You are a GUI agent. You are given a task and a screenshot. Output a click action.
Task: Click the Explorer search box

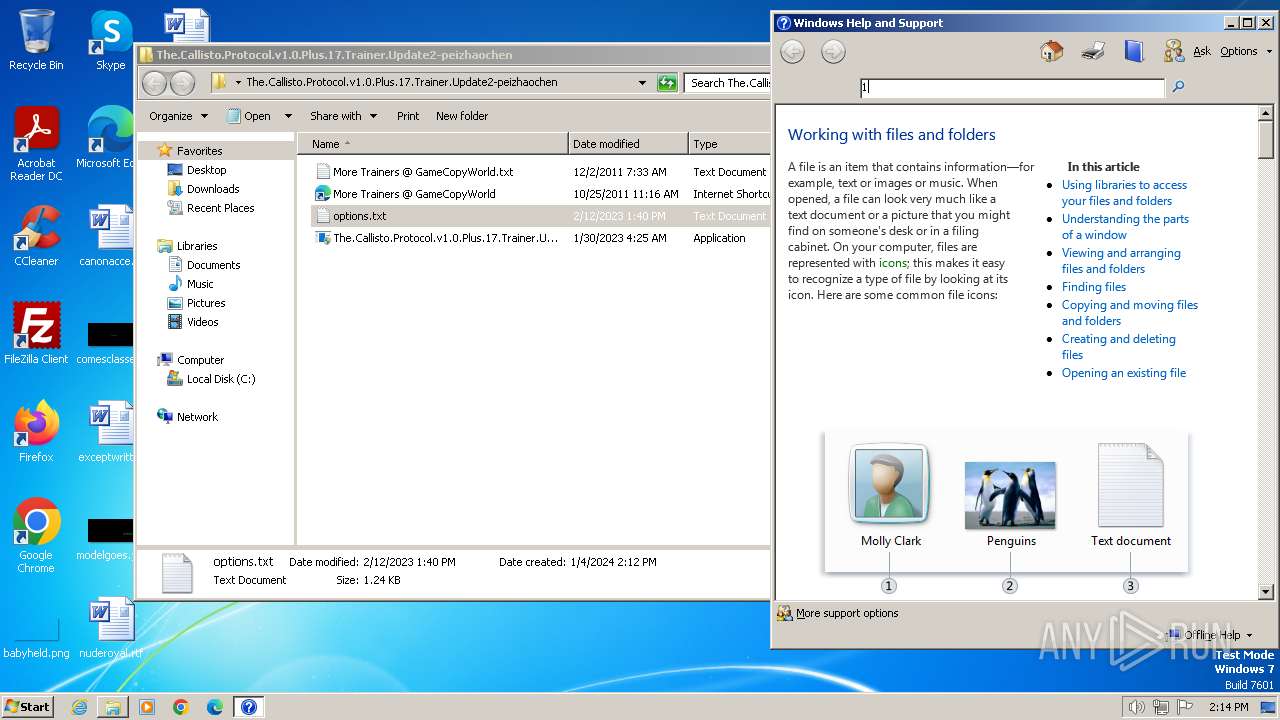pos(728,83)
